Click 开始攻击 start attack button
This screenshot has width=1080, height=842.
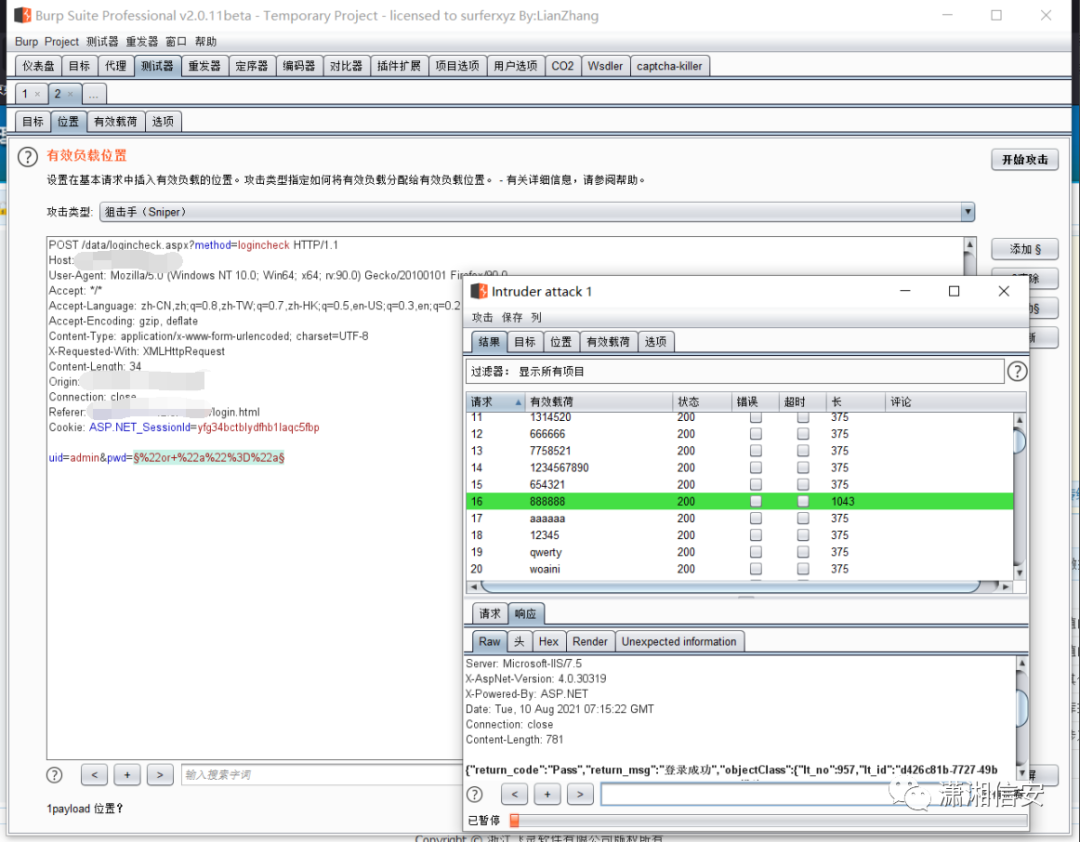click(x=1024, y=160)
